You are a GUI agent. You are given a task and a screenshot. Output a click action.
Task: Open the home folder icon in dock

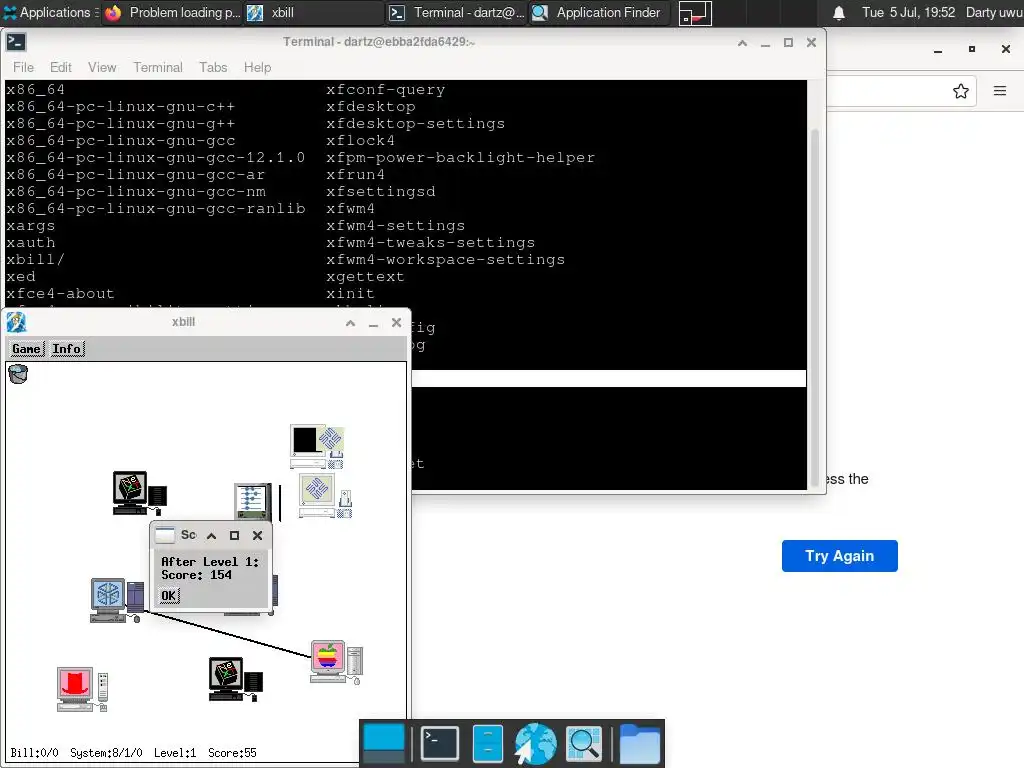(639, 743)
